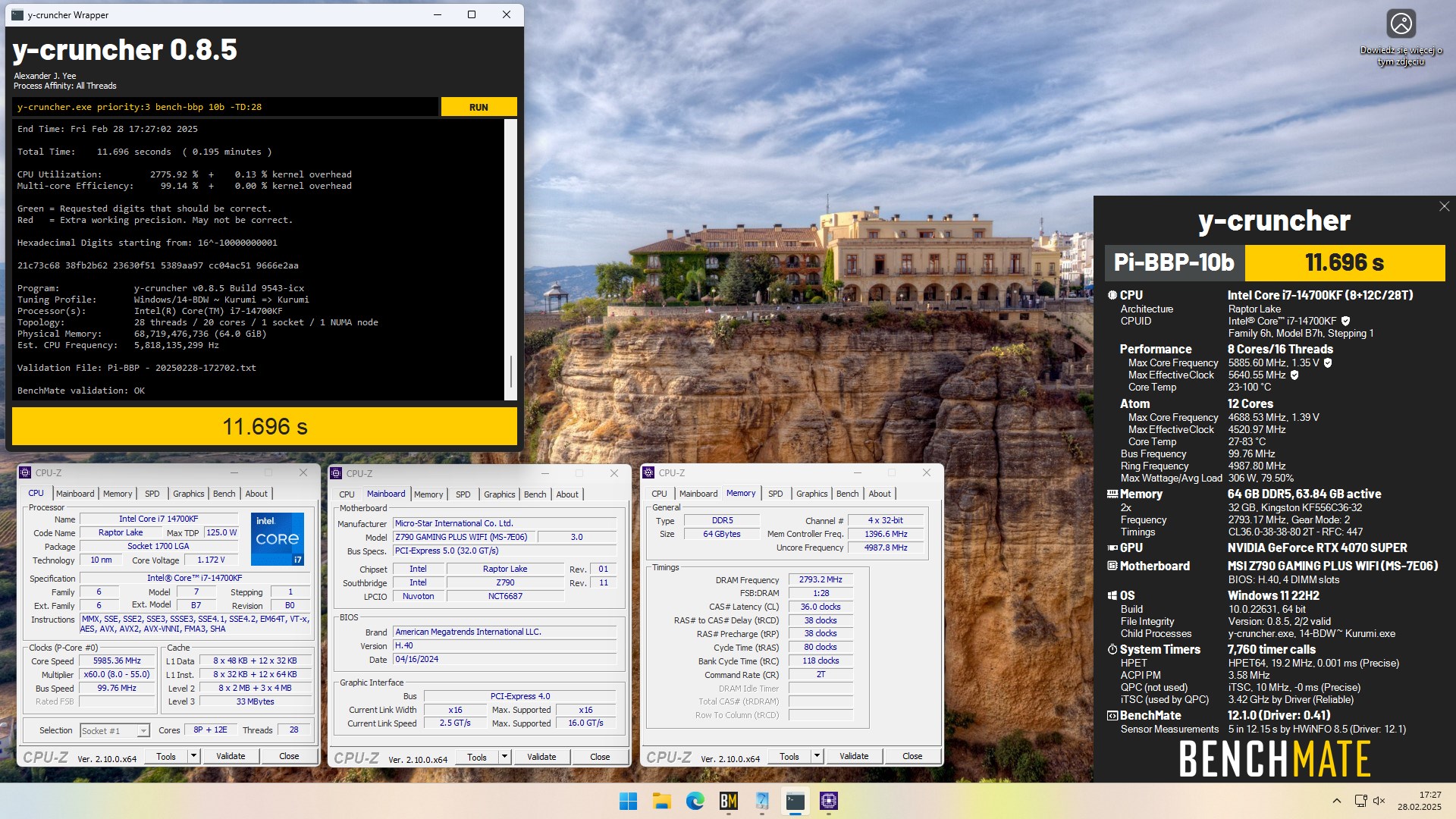Open Tools dropdown arrow in the Processor CPU-Z window
The image size is (1456, 819).
193,756
